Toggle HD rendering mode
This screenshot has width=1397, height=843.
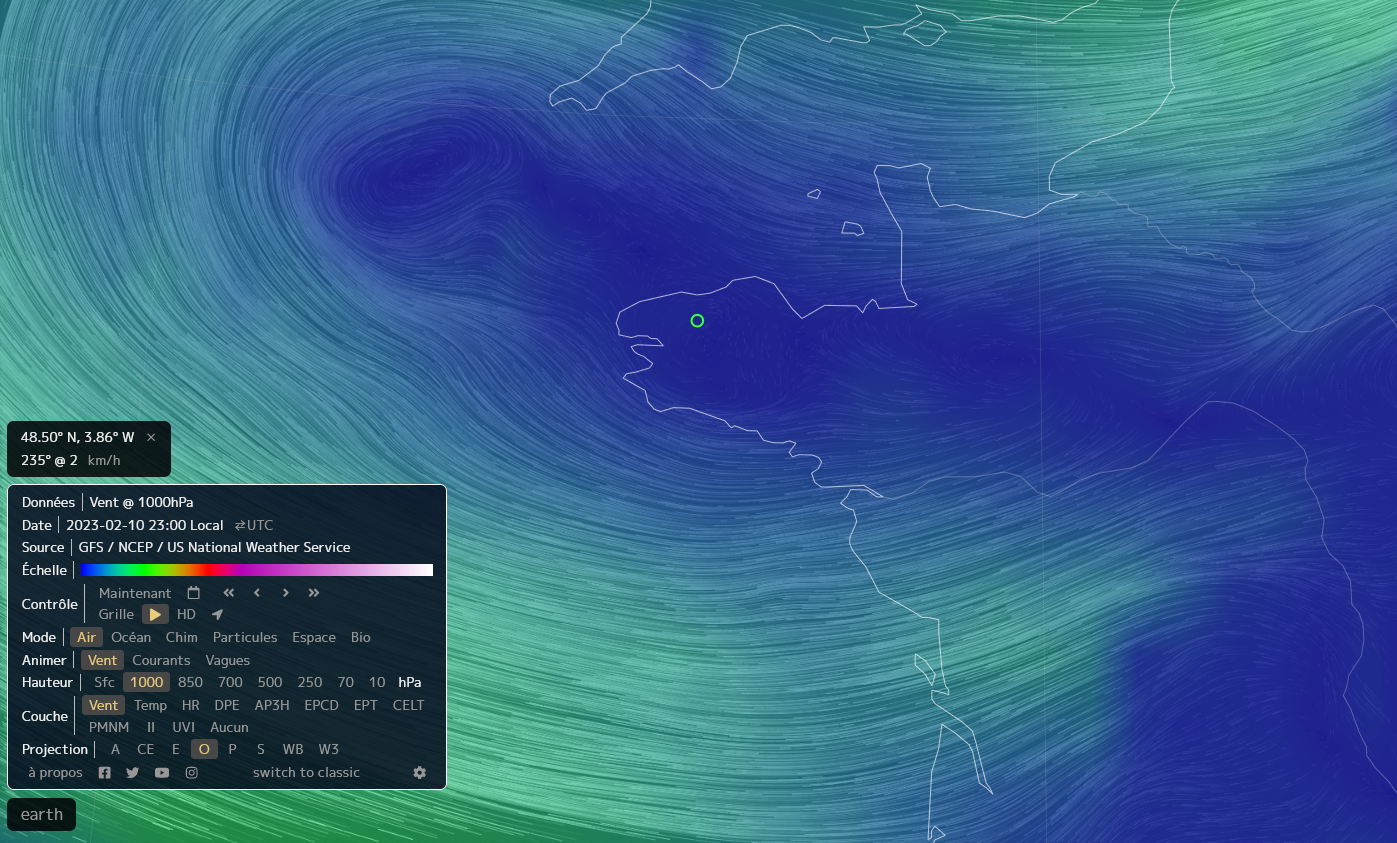(186, 614)
